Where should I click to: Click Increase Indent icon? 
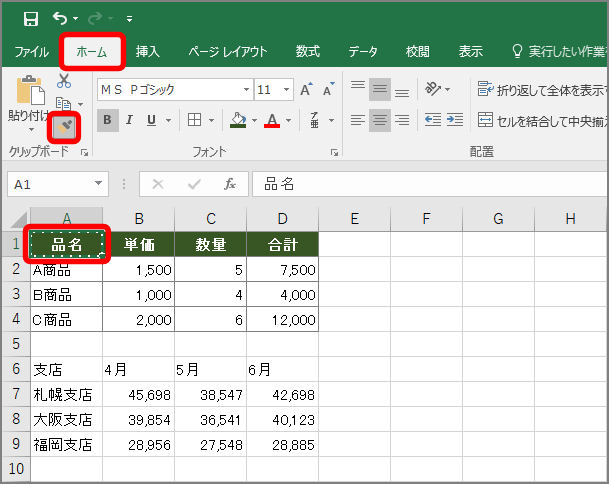tap(455, 120)
